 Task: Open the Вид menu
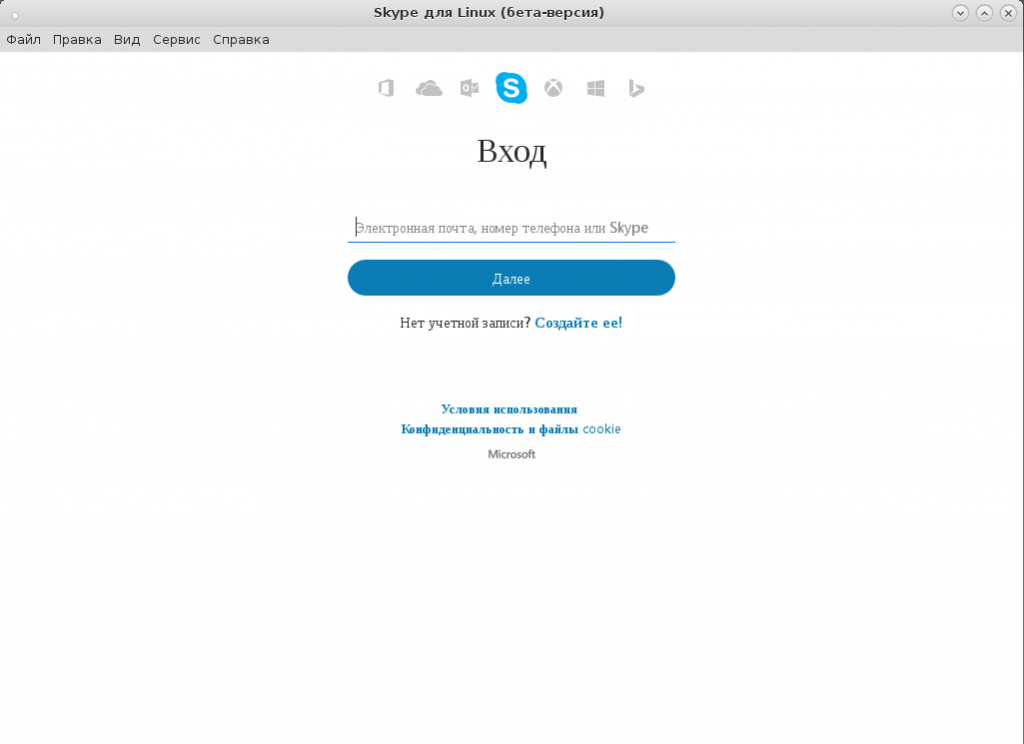tap(127, 40)
